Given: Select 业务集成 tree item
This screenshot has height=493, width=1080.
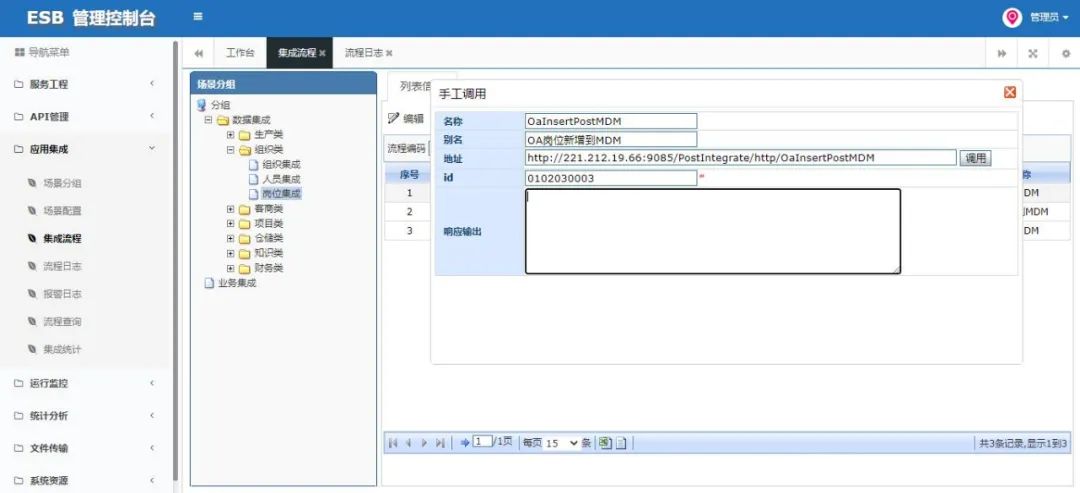Looking at the screenshot, I should coord(237,283).
